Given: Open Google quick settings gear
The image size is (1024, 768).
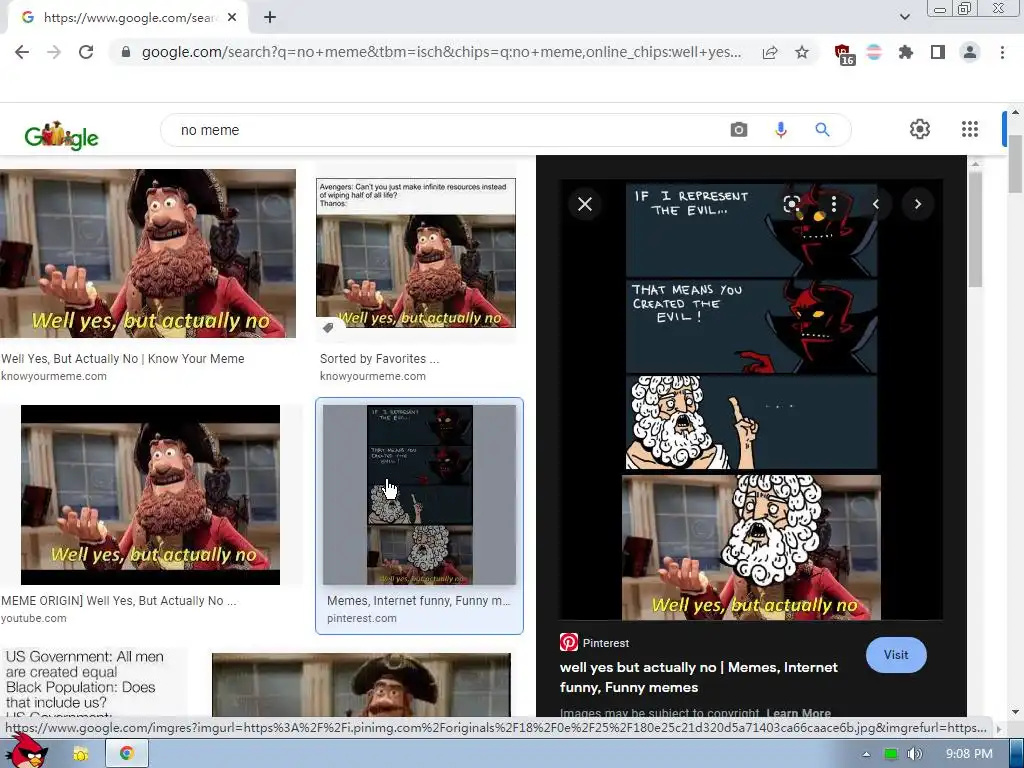Looking at the screenshot, I should coord(920,129).
